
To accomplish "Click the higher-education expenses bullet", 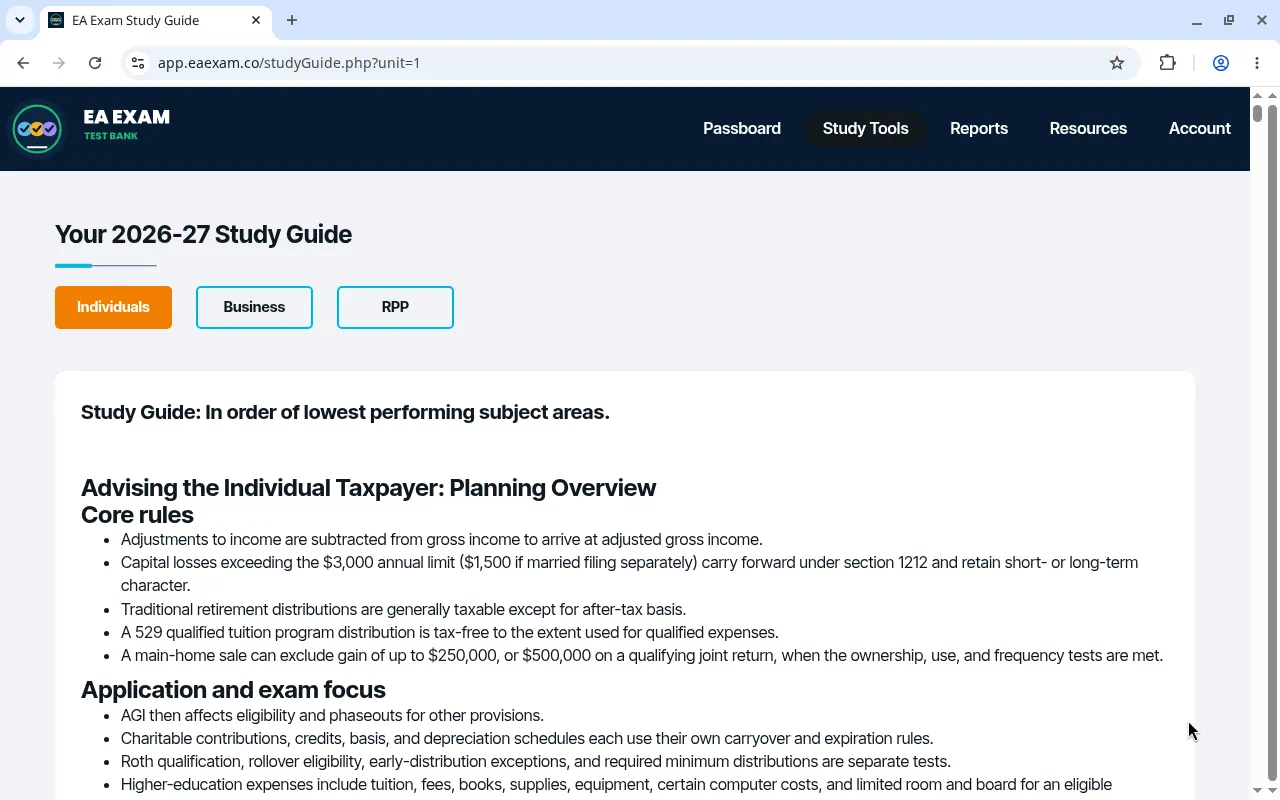I will (616, 785).
